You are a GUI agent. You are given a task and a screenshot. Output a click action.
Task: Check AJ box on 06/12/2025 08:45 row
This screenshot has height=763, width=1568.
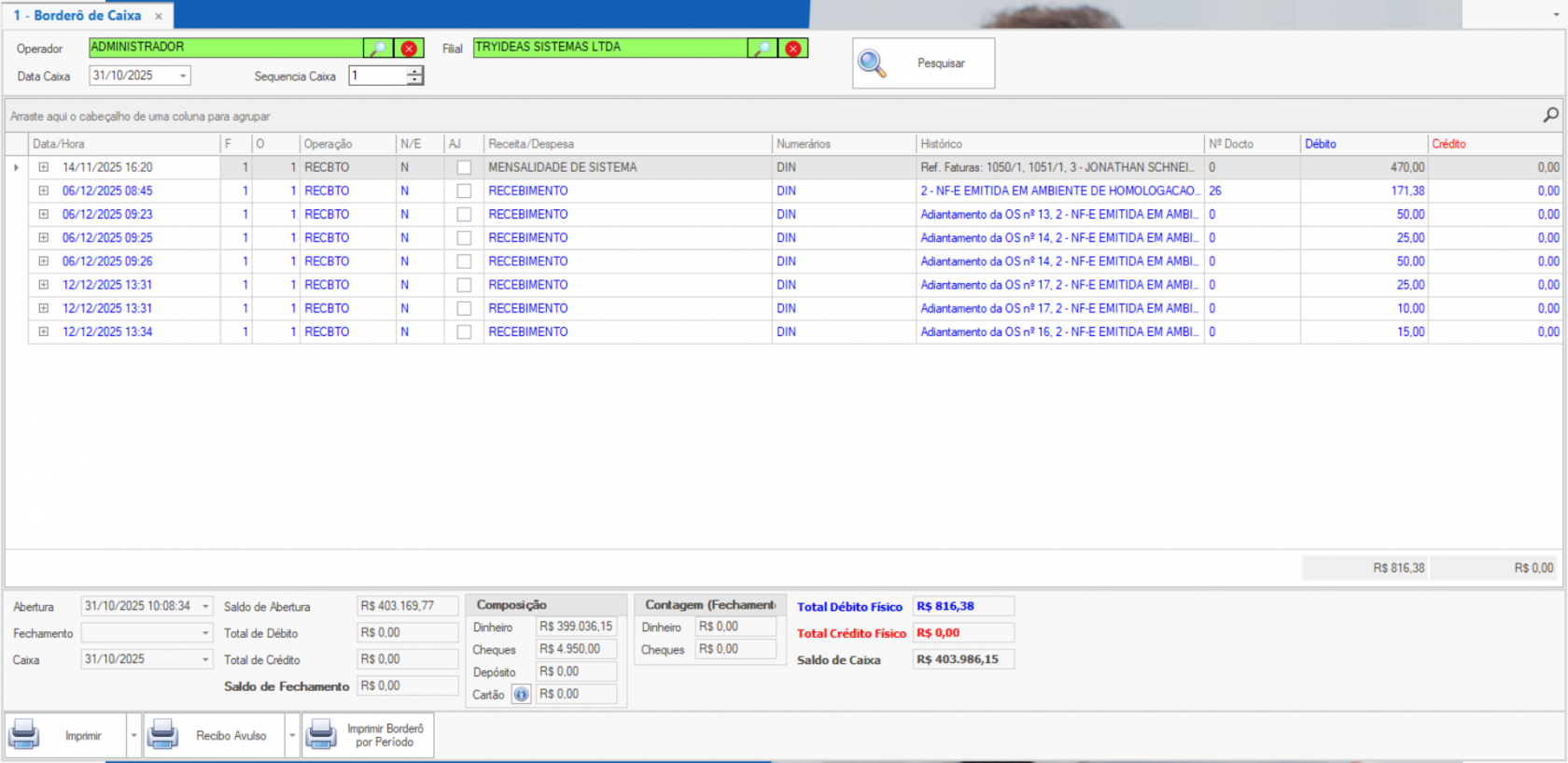pyautogui.click(x=464, y=191)
